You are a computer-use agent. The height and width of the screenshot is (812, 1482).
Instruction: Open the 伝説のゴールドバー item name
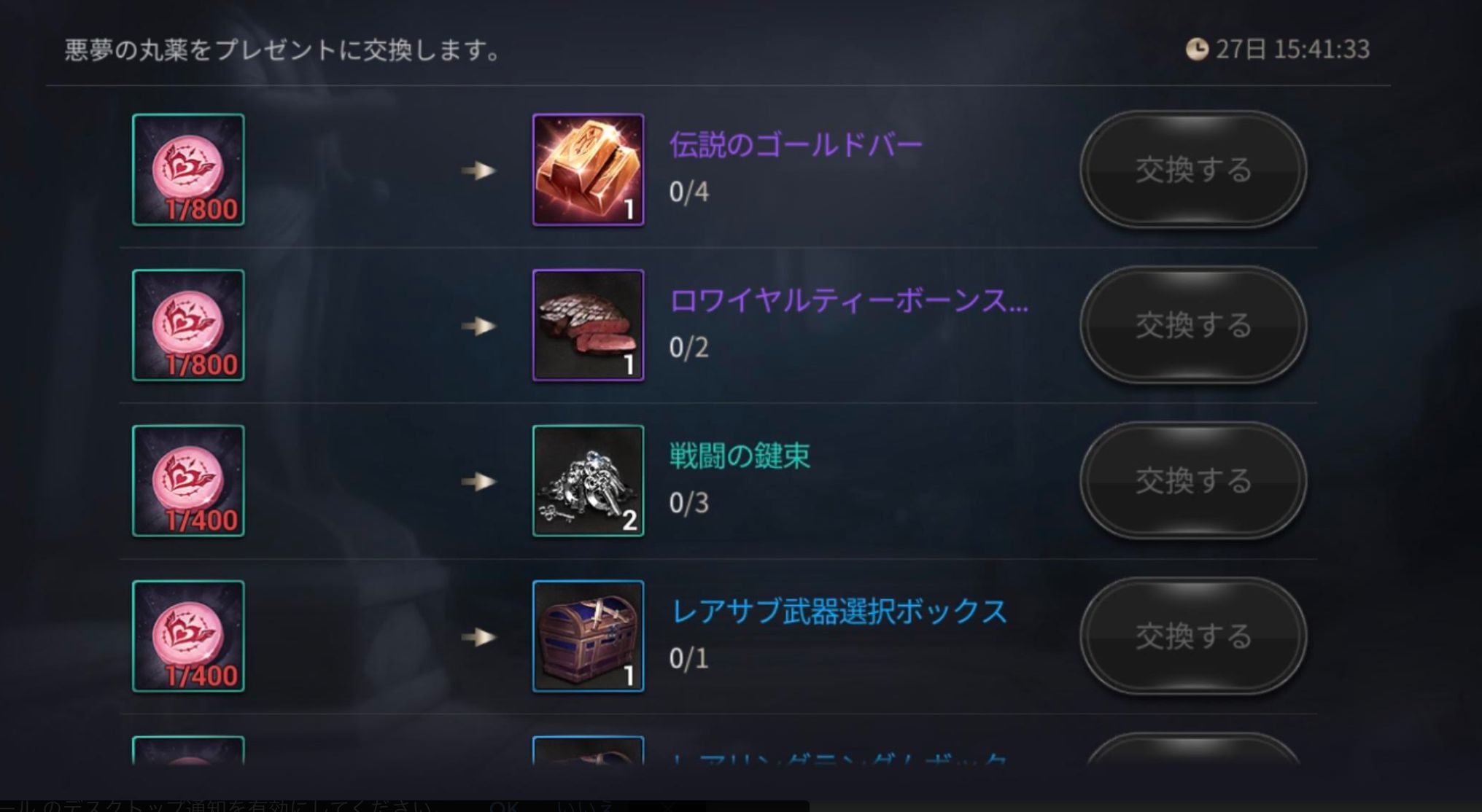pos(796,145)
